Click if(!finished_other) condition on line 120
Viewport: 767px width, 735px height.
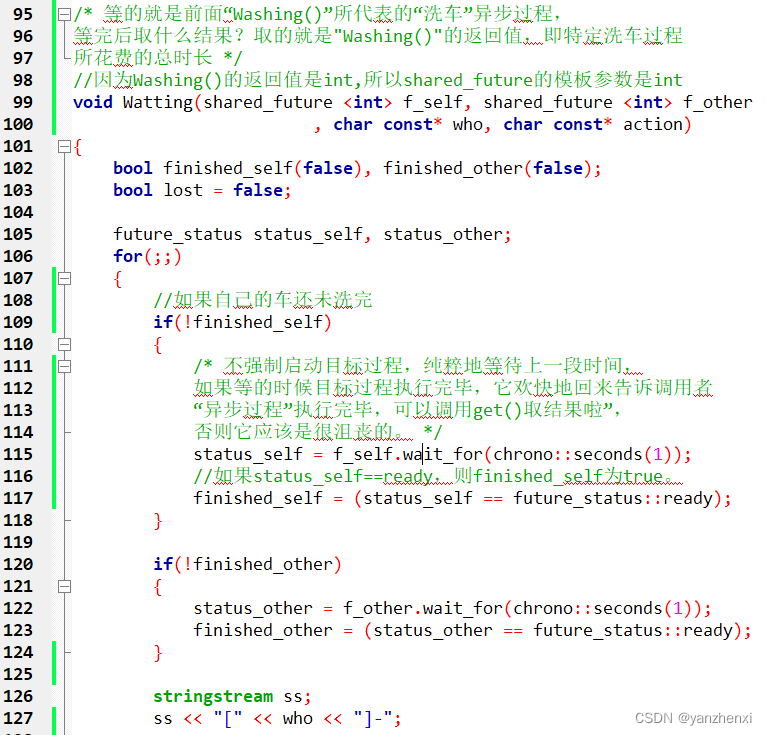(x=247, y=564)
